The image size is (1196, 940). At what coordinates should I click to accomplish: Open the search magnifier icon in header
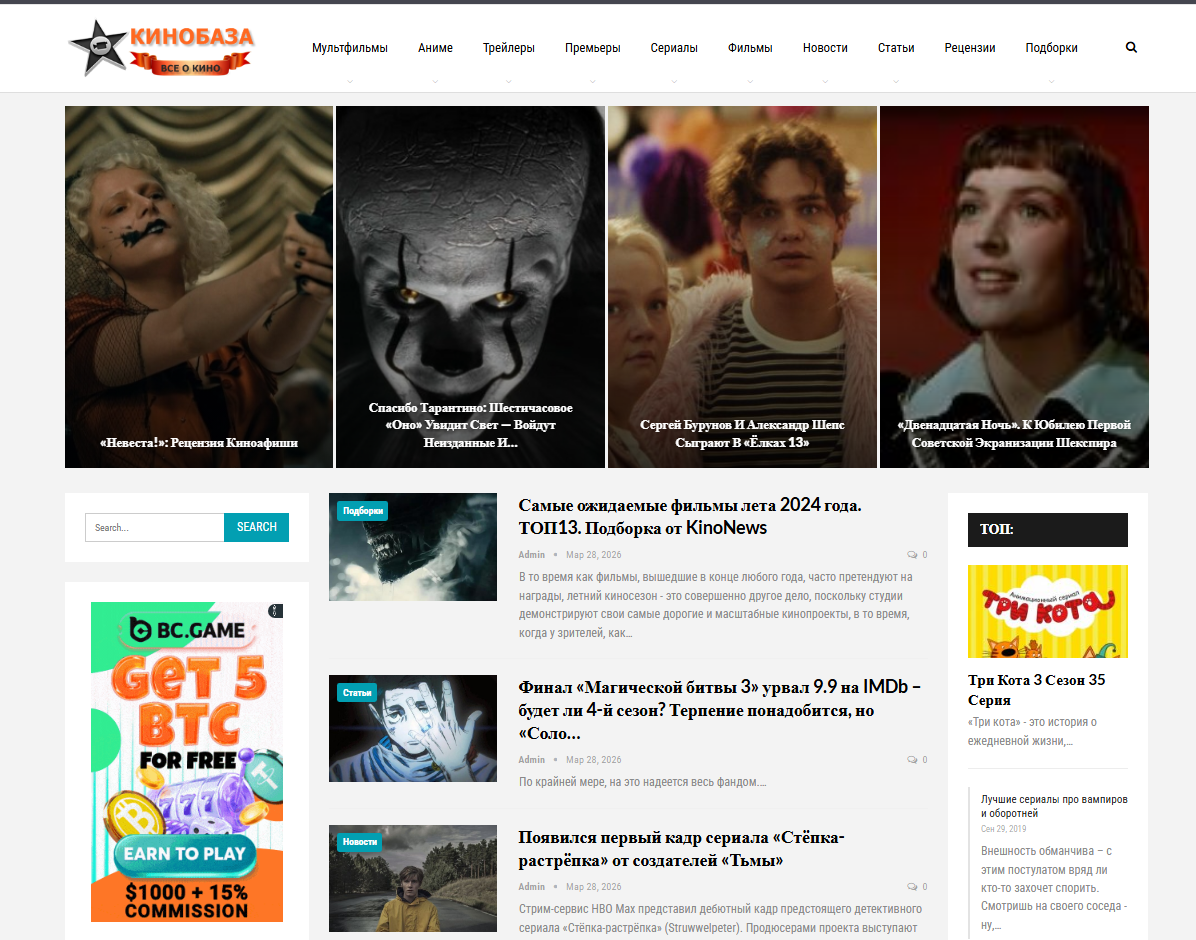[x=1131, y=47]
